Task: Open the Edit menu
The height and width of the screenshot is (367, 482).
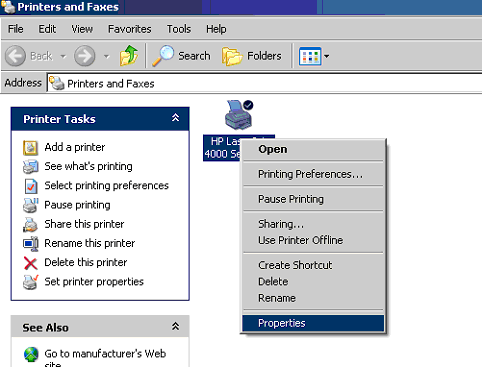Action: point(47,29)
